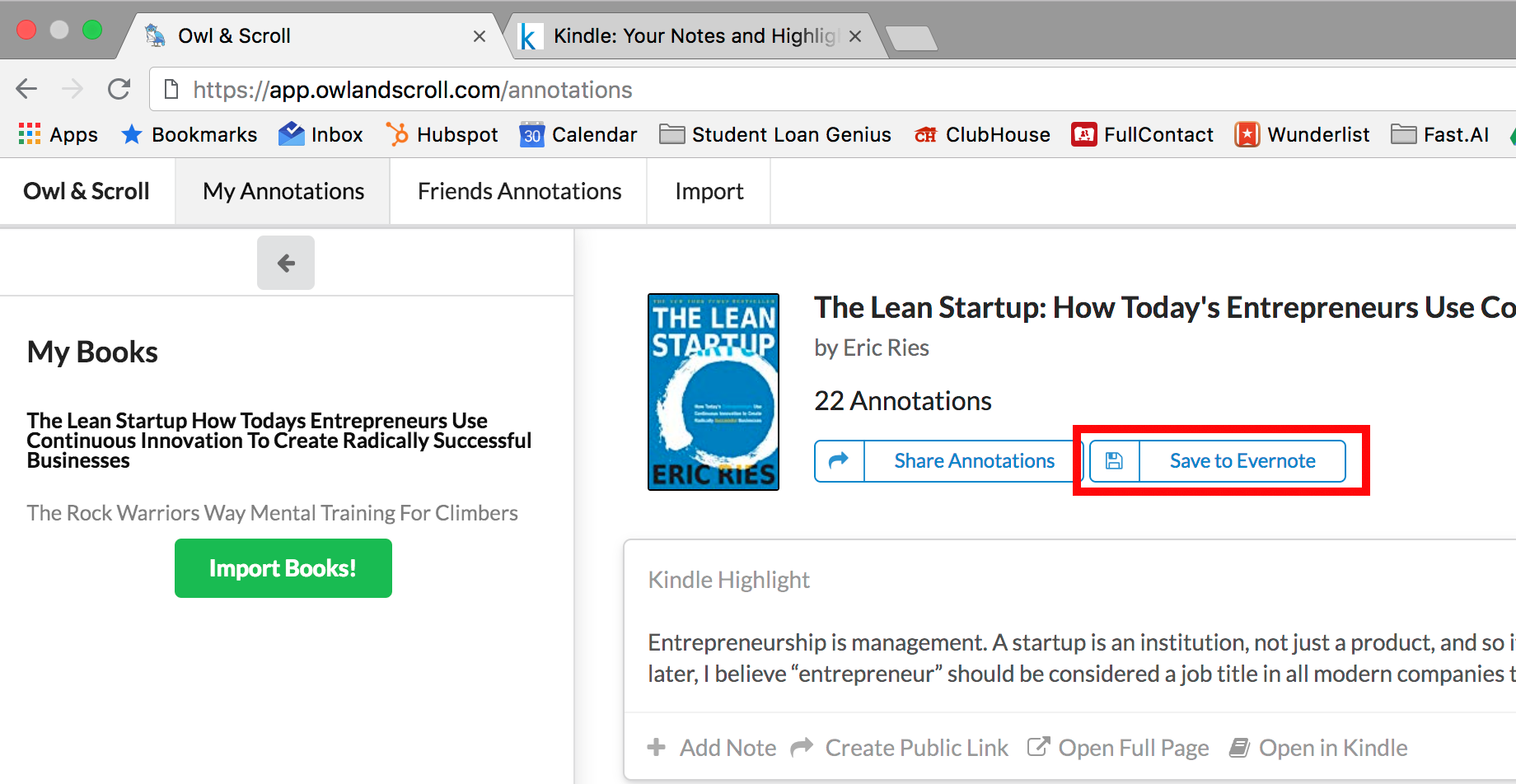Click the Create Public Link text

point(916,748)
